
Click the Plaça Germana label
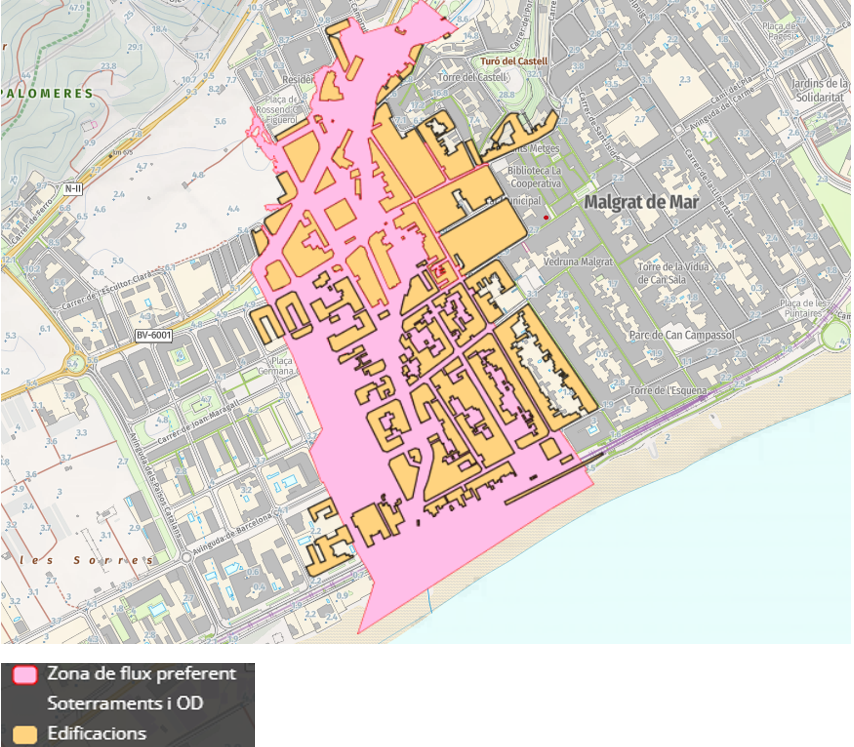(281, 365)
